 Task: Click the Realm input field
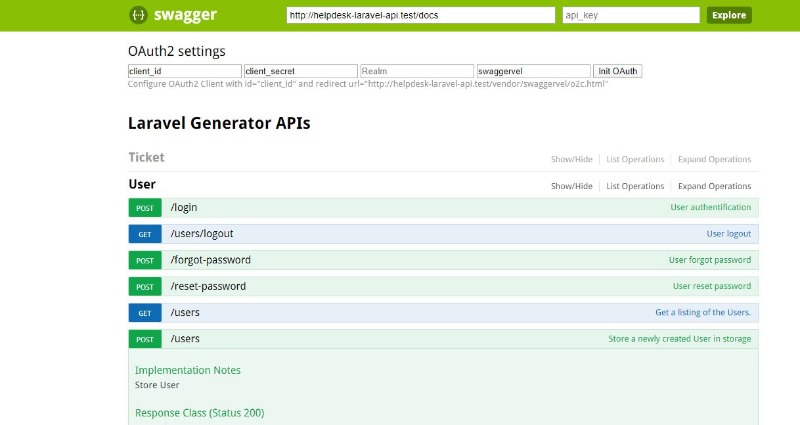point(417,71)
